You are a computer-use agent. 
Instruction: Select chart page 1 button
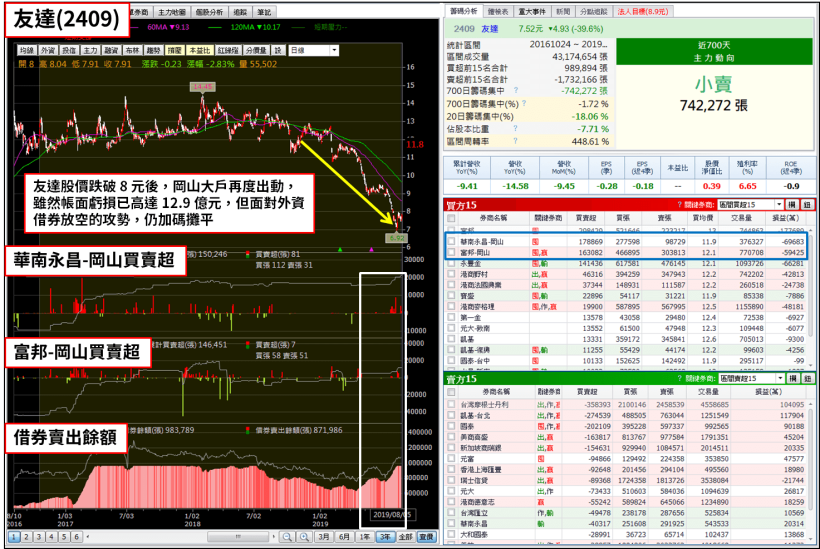click(x=14, y=536)
